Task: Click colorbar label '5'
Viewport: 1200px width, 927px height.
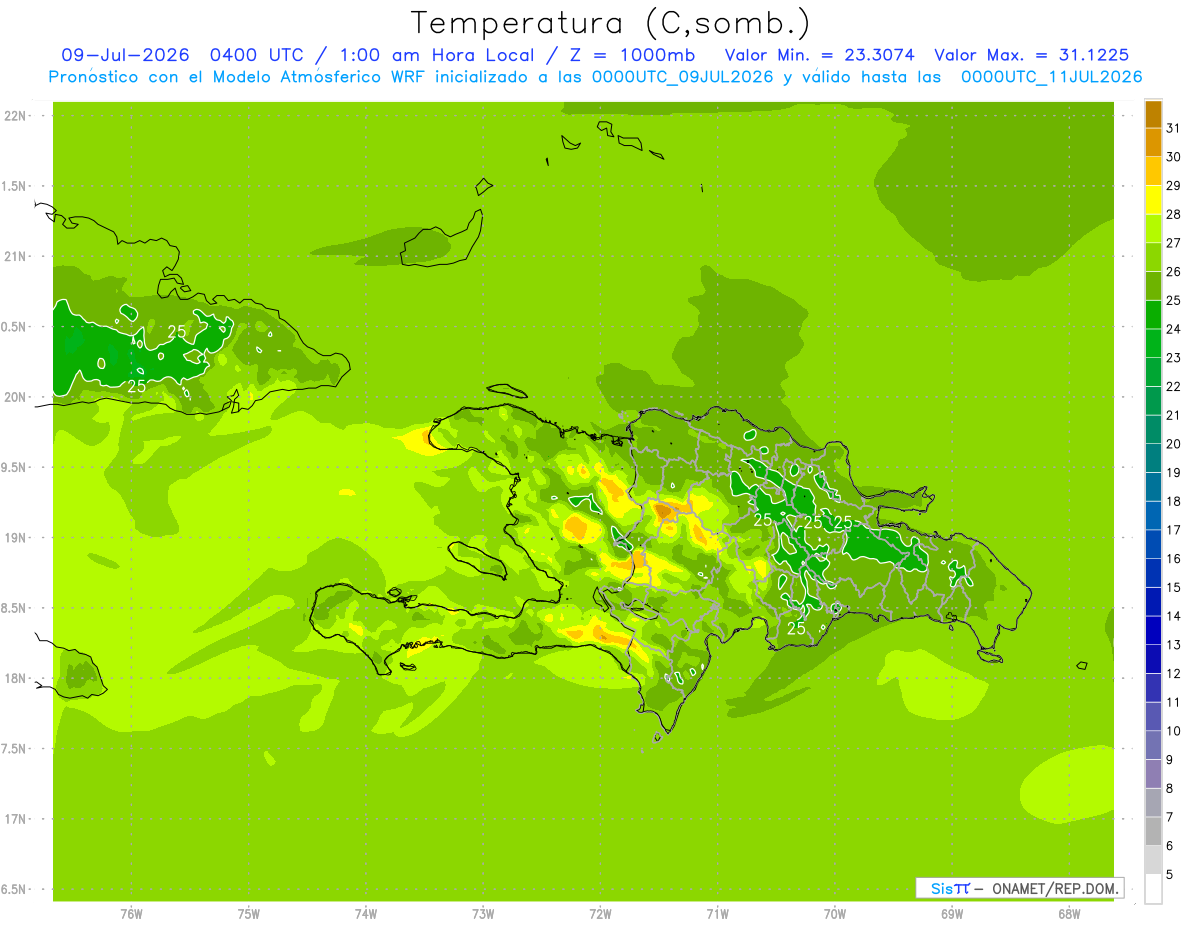Action: click(x=1169, y=873)
